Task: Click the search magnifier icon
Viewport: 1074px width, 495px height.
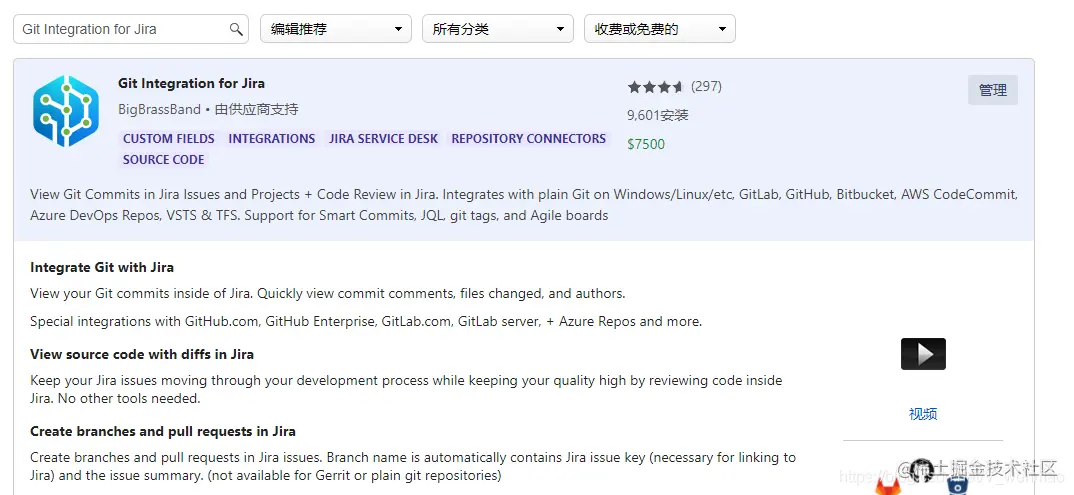Action: click(236, 29)
